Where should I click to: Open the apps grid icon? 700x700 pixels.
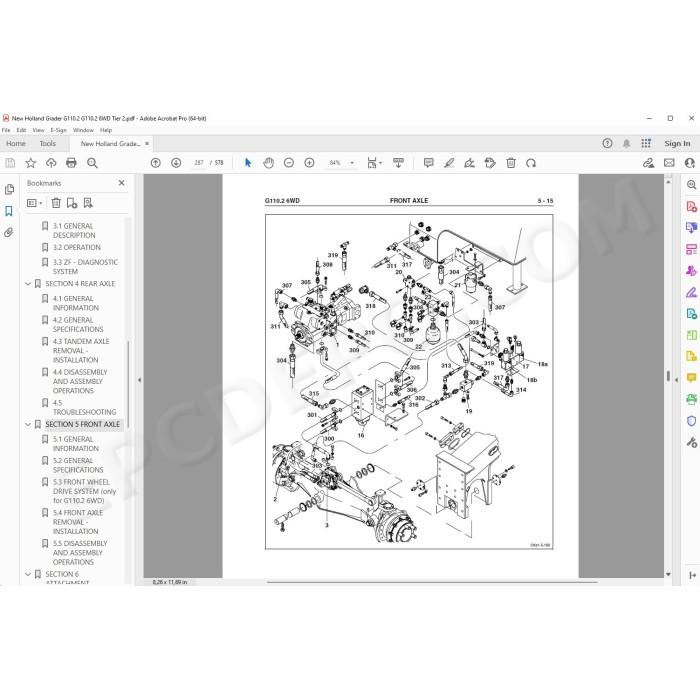click(646, 143)
